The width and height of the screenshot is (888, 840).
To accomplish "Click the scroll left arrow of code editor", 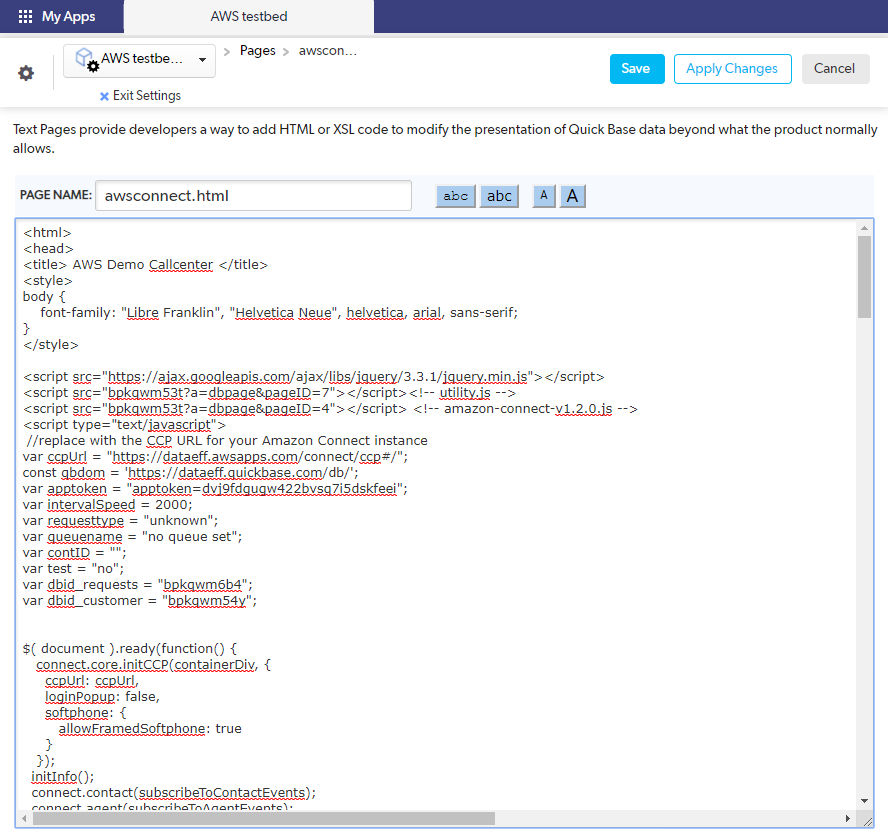I will click(x=24, y=818).
